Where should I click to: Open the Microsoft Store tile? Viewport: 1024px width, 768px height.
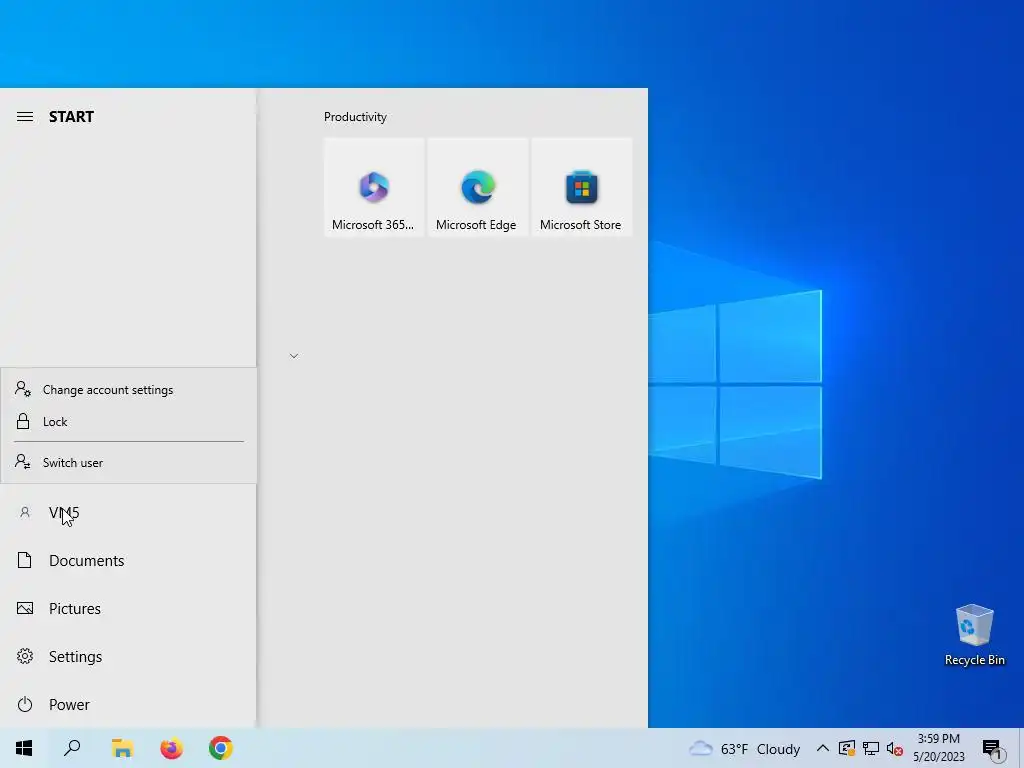(x=581, y=187)
